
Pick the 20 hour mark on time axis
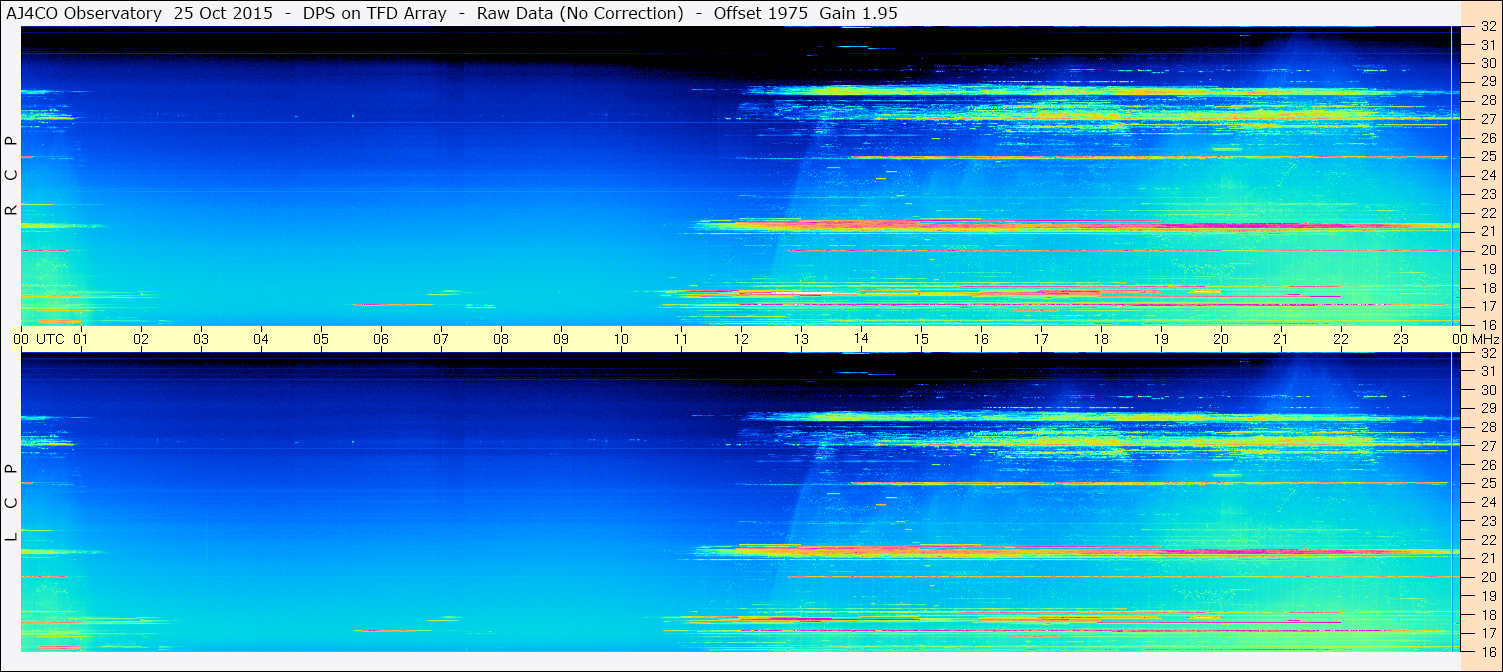click(x=1221, y=339)
